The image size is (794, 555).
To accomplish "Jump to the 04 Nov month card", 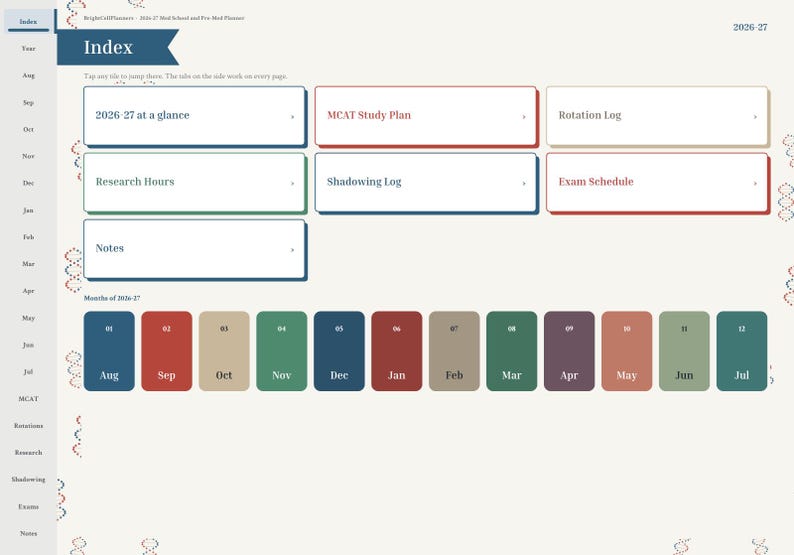I will click(282, 351).
